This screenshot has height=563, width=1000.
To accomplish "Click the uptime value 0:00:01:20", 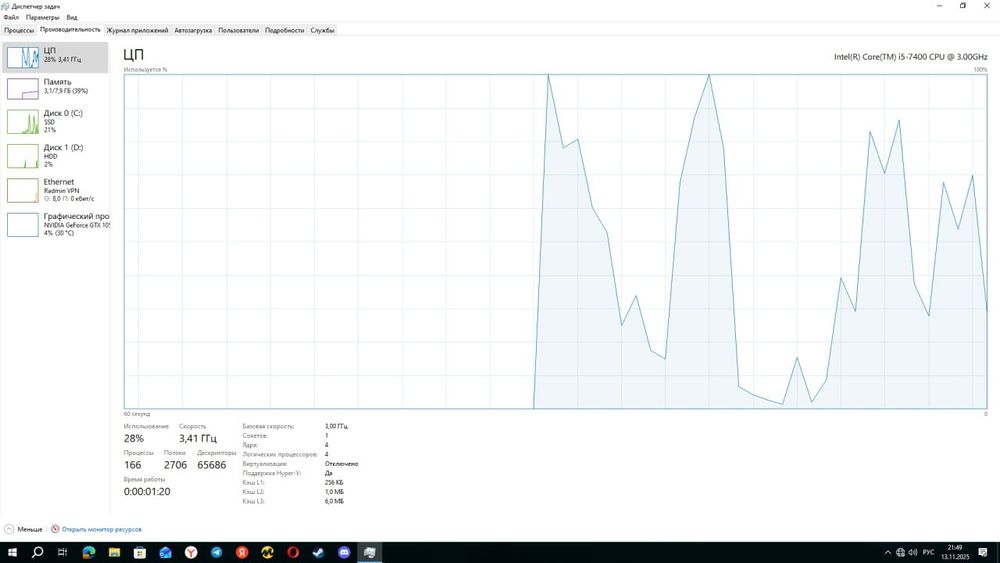I will click(x=147, y=492).
